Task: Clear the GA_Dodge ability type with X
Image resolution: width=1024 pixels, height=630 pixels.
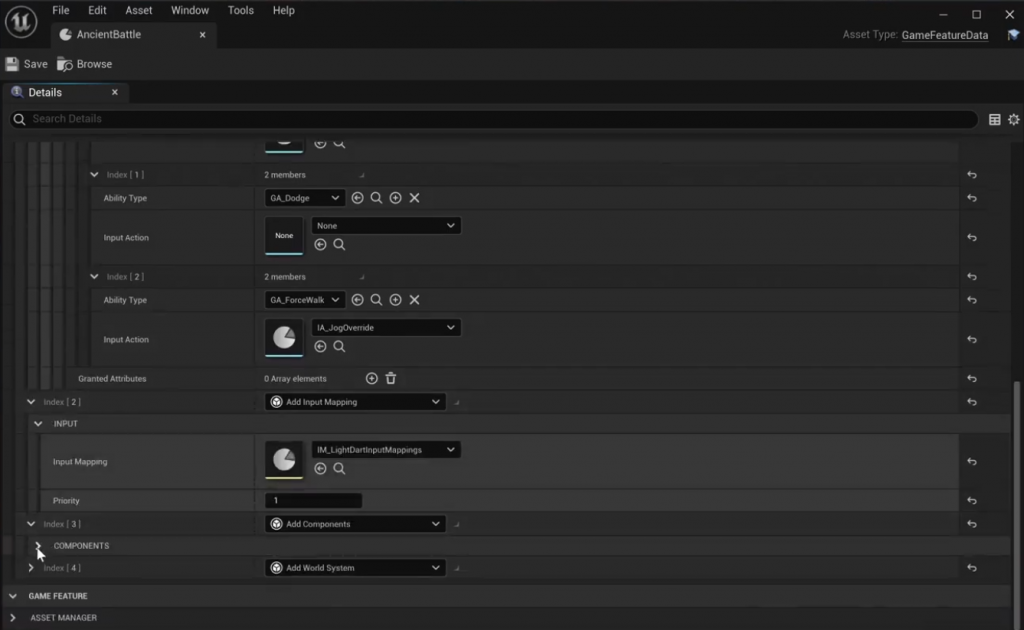Action: pyautogui.click(x=414, y=198)
